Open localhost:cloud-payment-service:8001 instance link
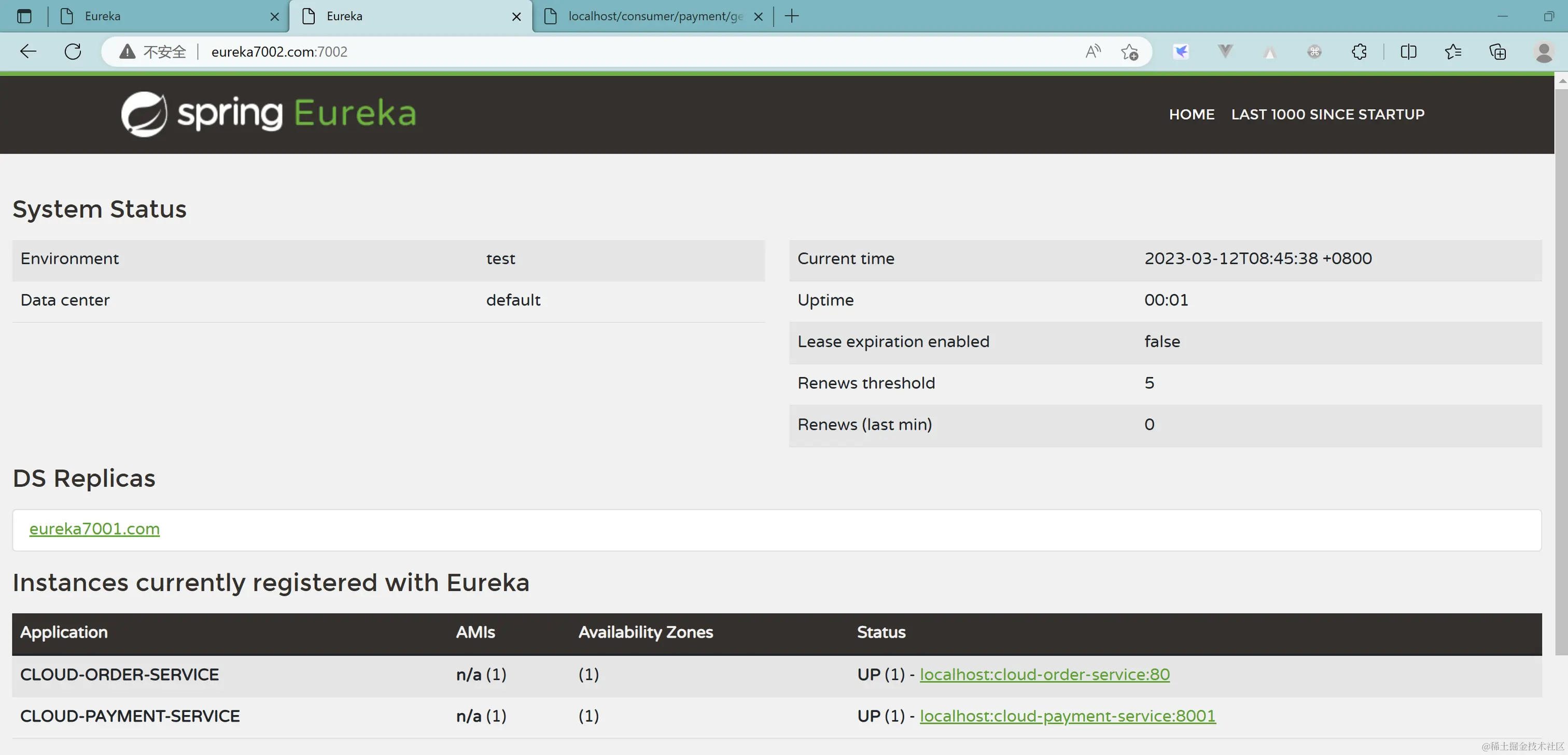1568x755 pixels. click(1067, 716)
